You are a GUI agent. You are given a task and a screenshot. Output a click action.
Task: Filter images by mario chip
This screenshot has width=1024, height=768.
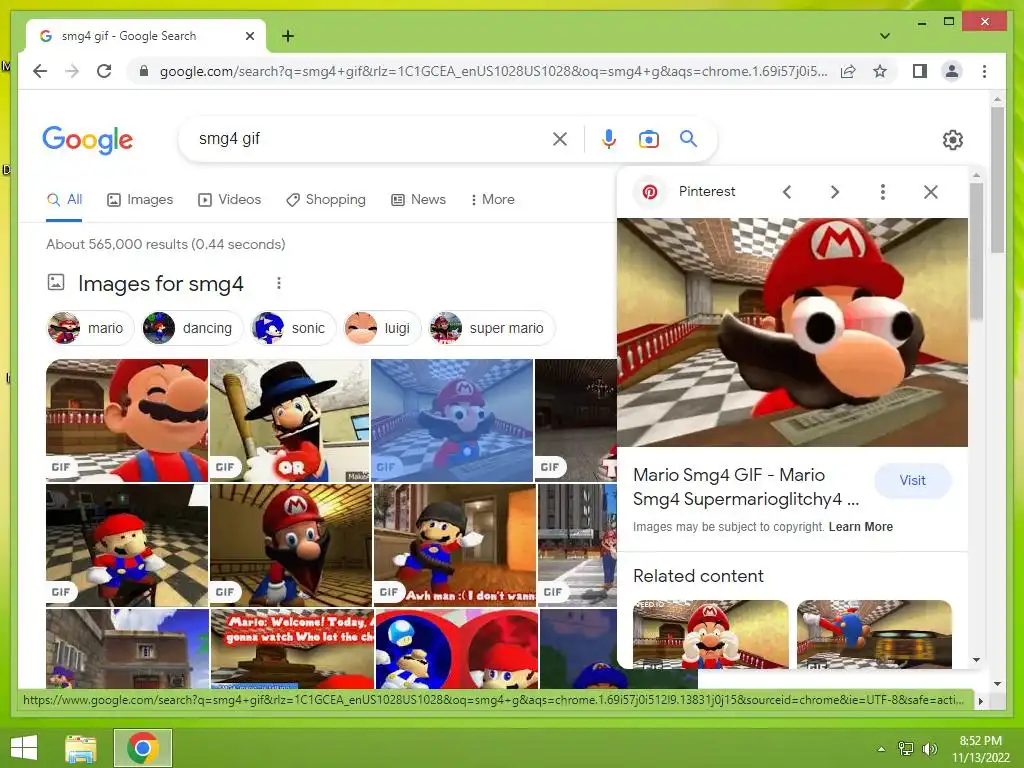[91, 328]
